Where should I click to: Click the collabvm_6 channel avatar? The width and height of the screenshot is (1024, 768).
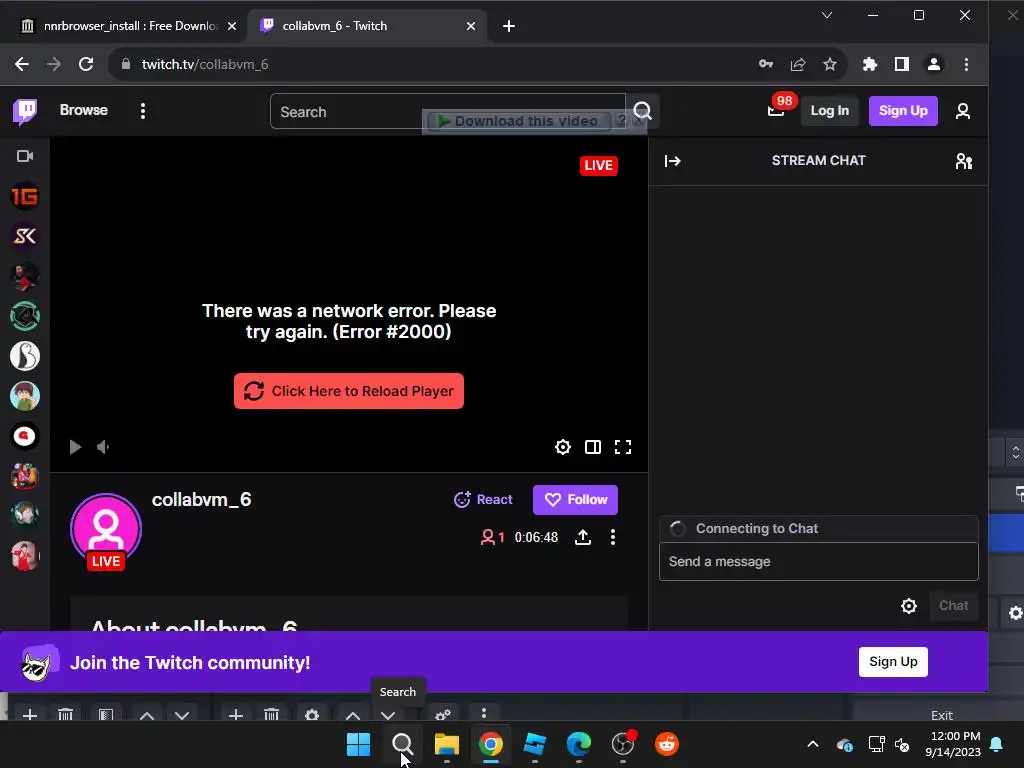pyautogui.click(x=106, y=530)
